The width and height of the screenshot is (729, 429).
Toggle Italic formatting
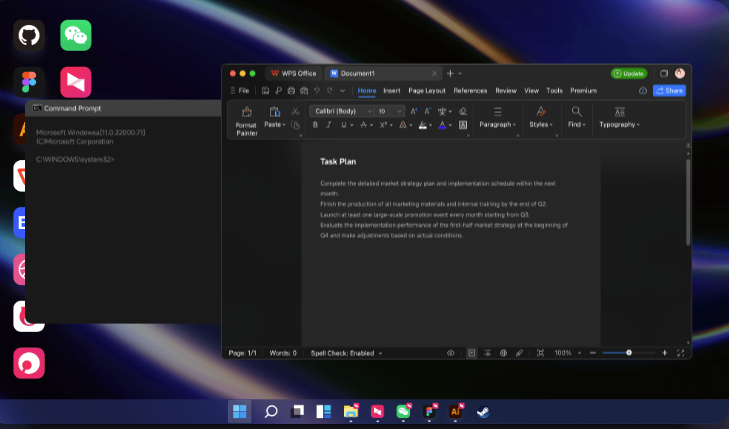coord(329,125)
